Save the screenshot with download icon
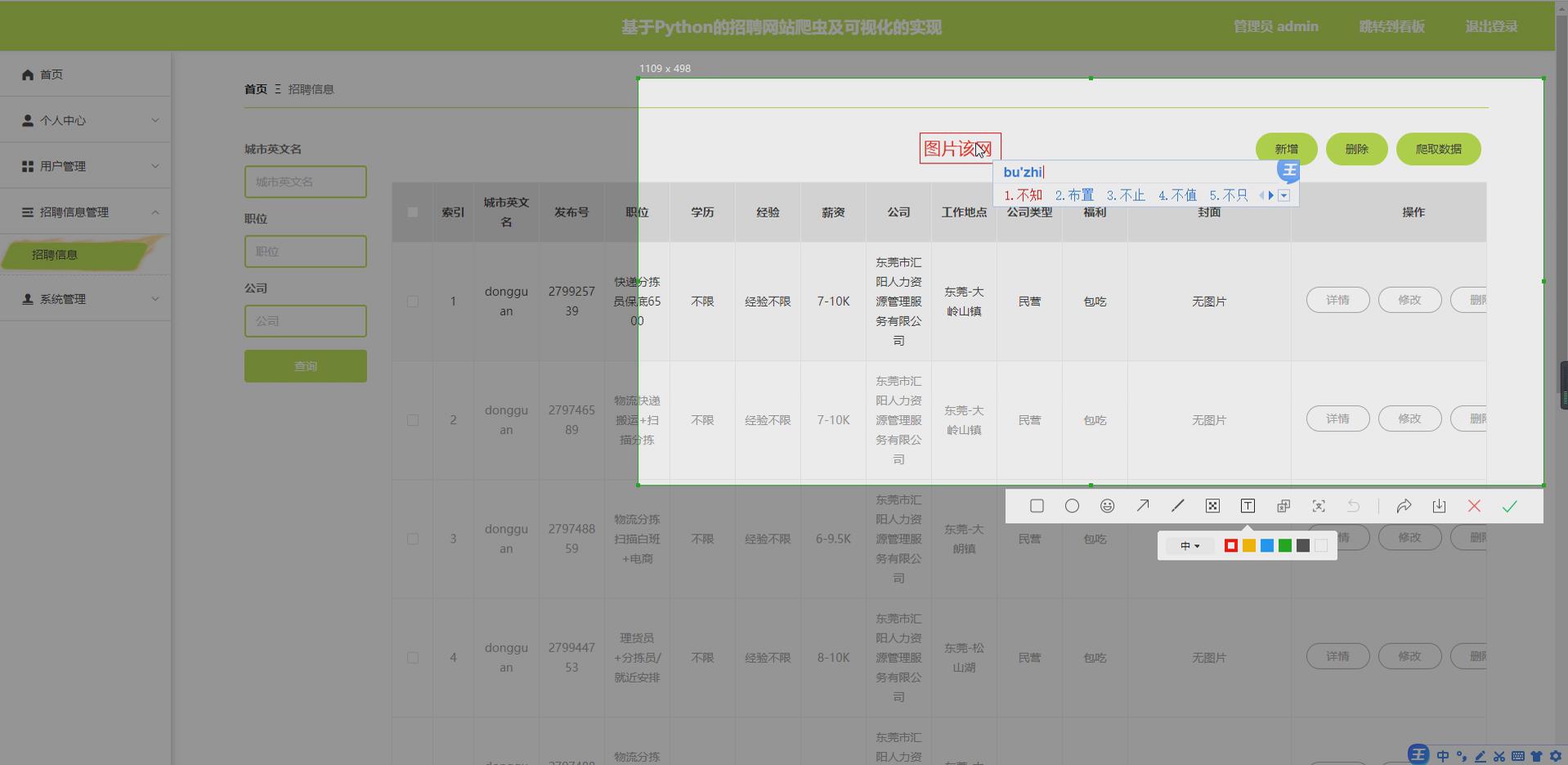 click(1439, 506)
